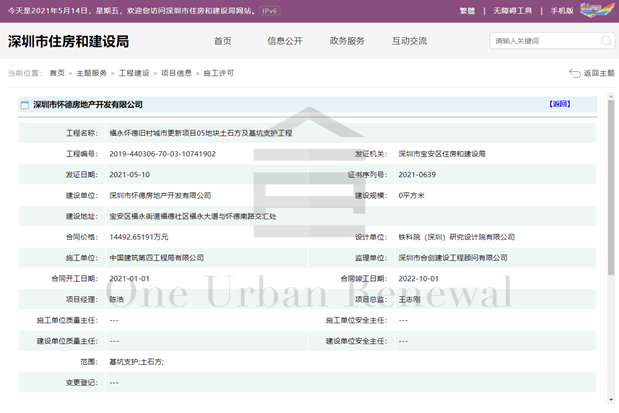Select certificate serial 2021-0639

[417, 175]
